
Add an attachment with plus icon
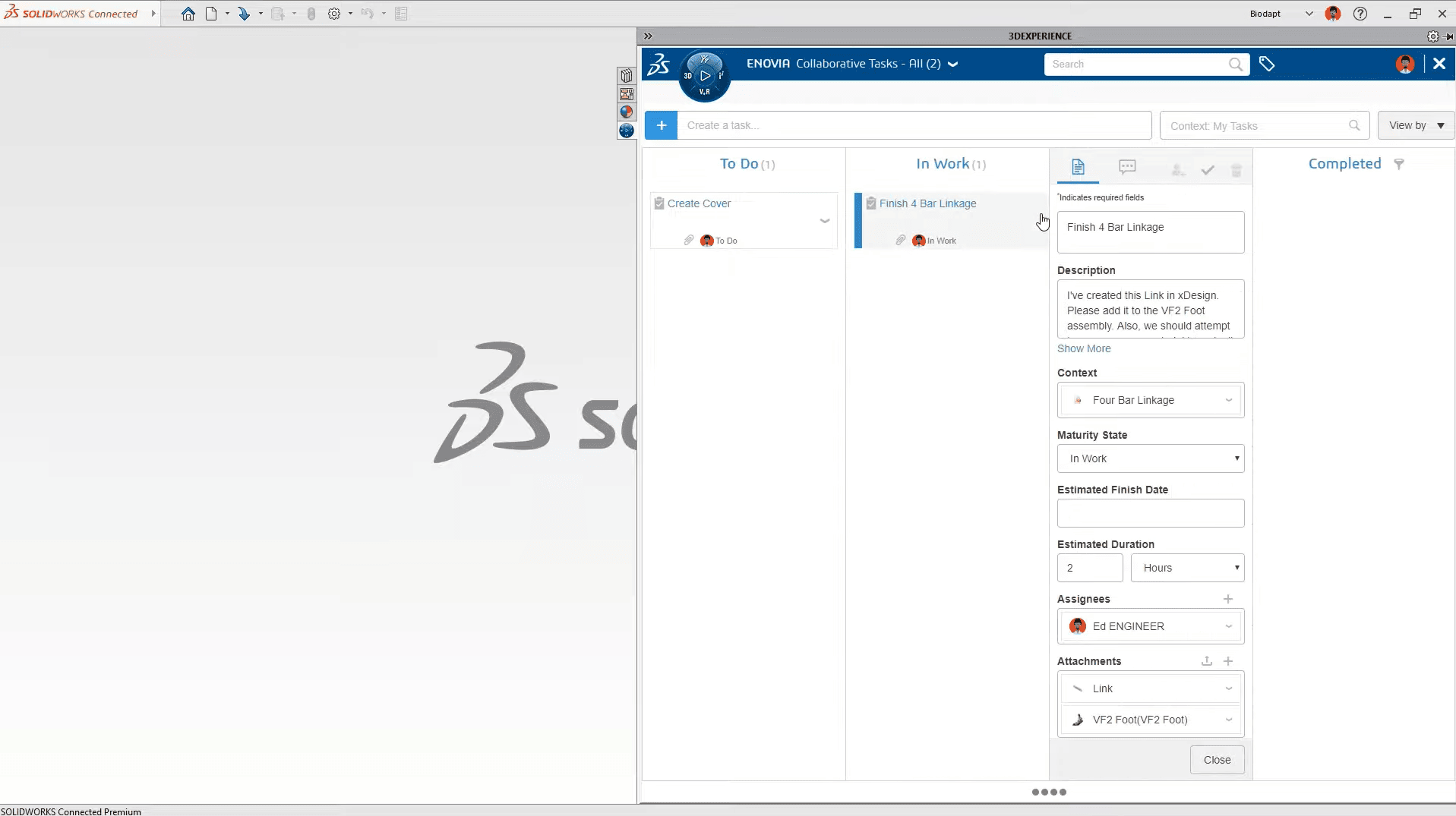1228,661
